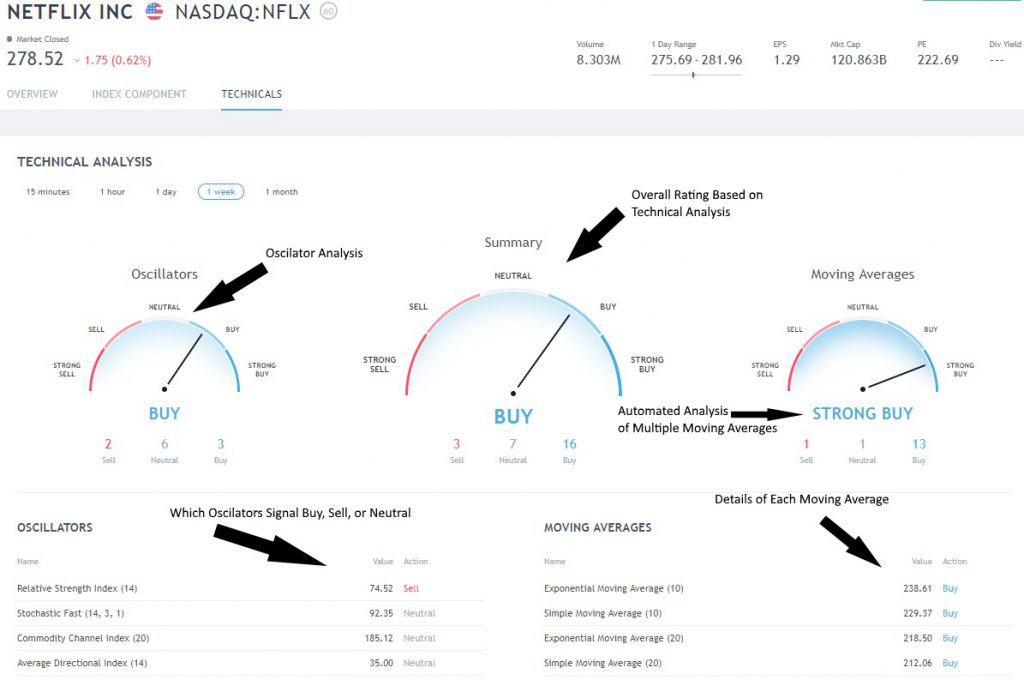
Task: Select the 1 day timeframe
Action: click(166, 192)
